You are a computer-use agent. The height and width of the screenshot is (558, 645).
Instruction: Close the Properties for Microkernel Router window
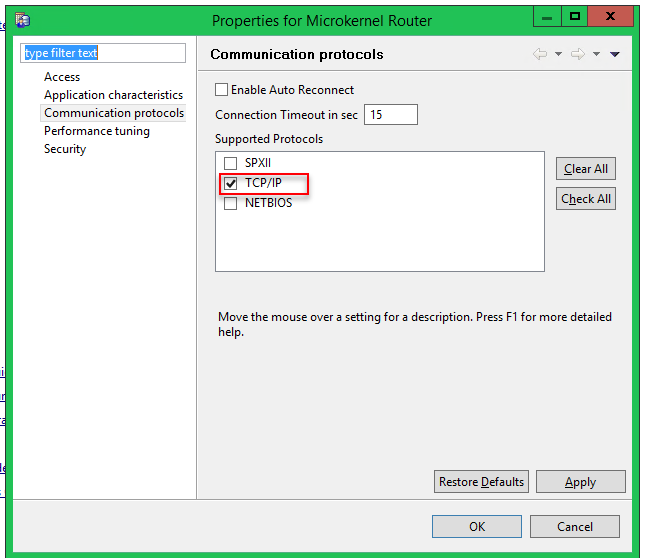point(610,17)
